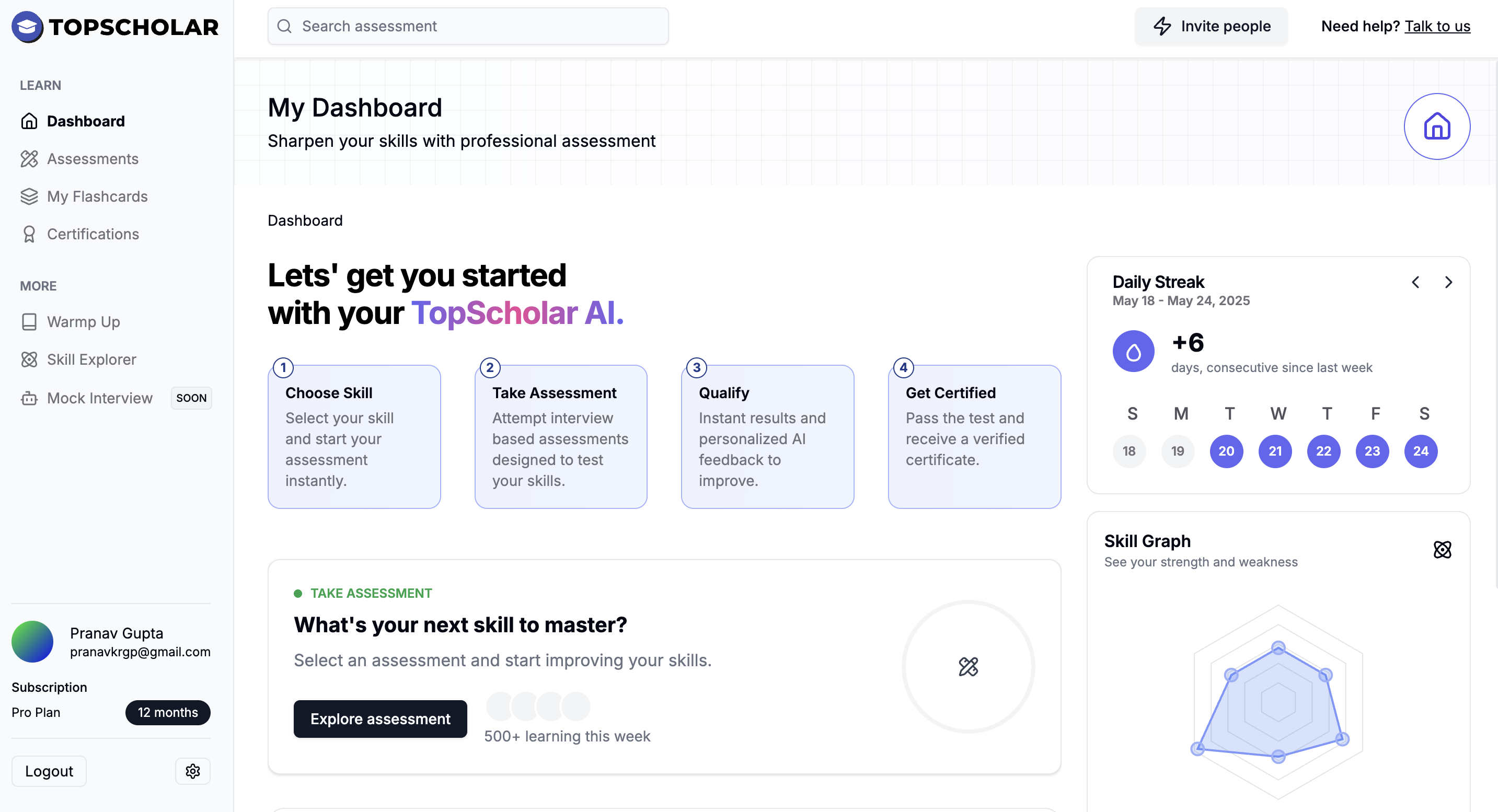Click the TopScholar graduation cap logo
Screen dimensions: 1498x812
tap(27, 27)
